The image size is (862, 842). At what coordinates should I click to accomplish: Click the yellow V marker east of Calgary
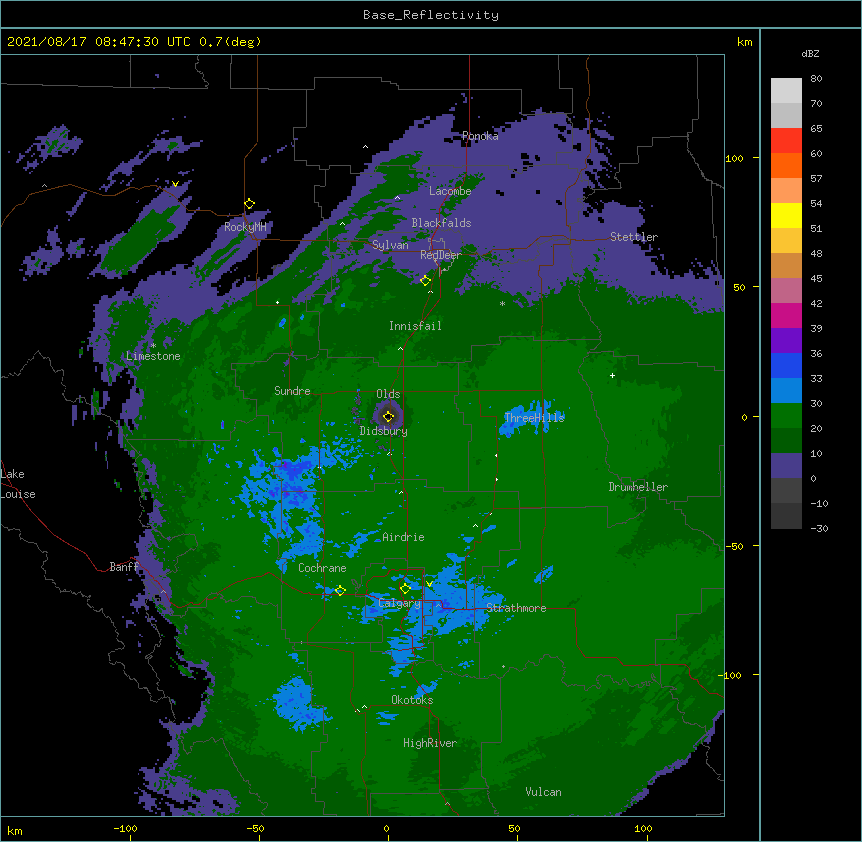click(429, 584)
